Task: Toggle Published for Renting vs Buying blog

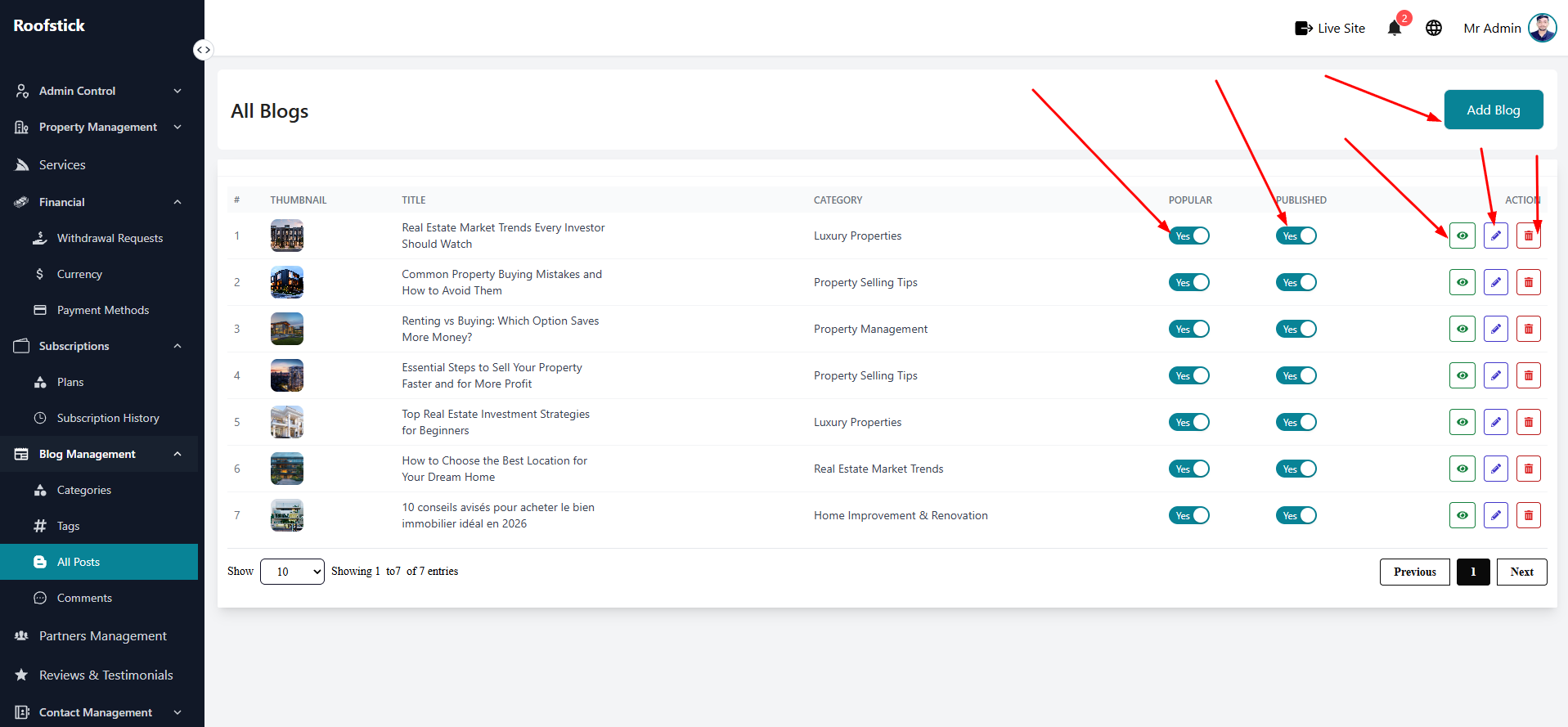Action: click(x=1296, y=329)
